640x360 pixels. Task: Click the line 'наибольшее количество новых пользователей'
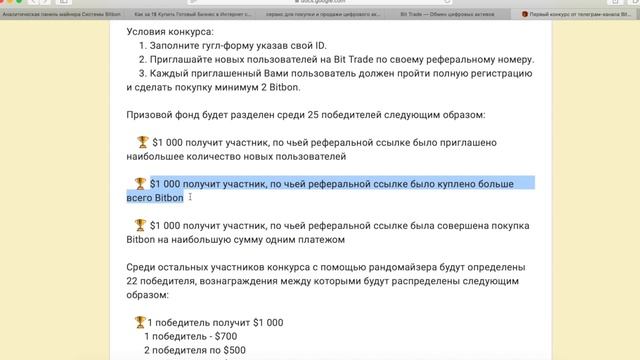pos(236,157)
